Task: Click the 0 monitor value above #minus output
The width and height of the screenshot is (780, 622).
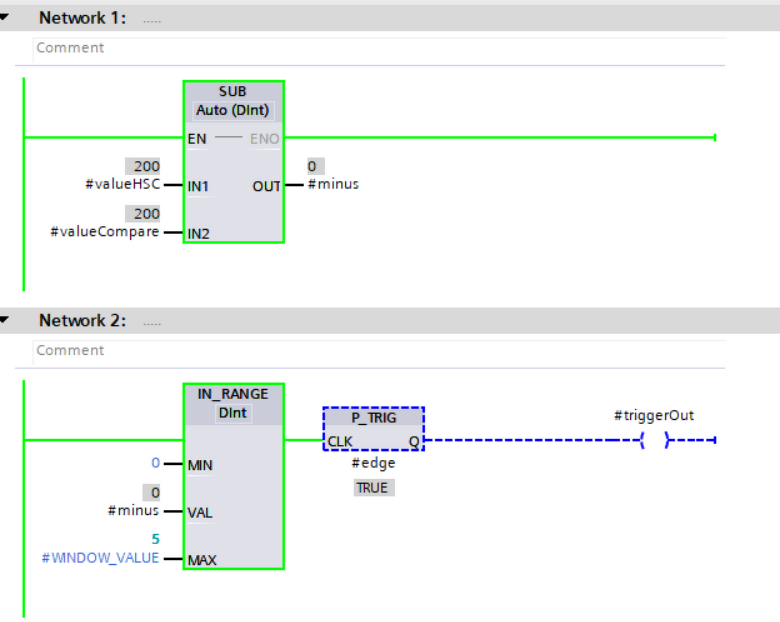Action: coord(314,166)
